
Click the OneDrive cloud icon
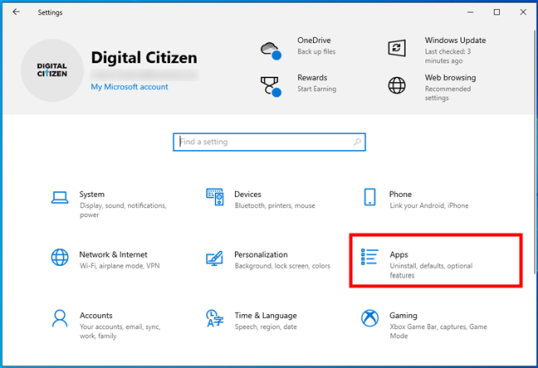point(271,50)
